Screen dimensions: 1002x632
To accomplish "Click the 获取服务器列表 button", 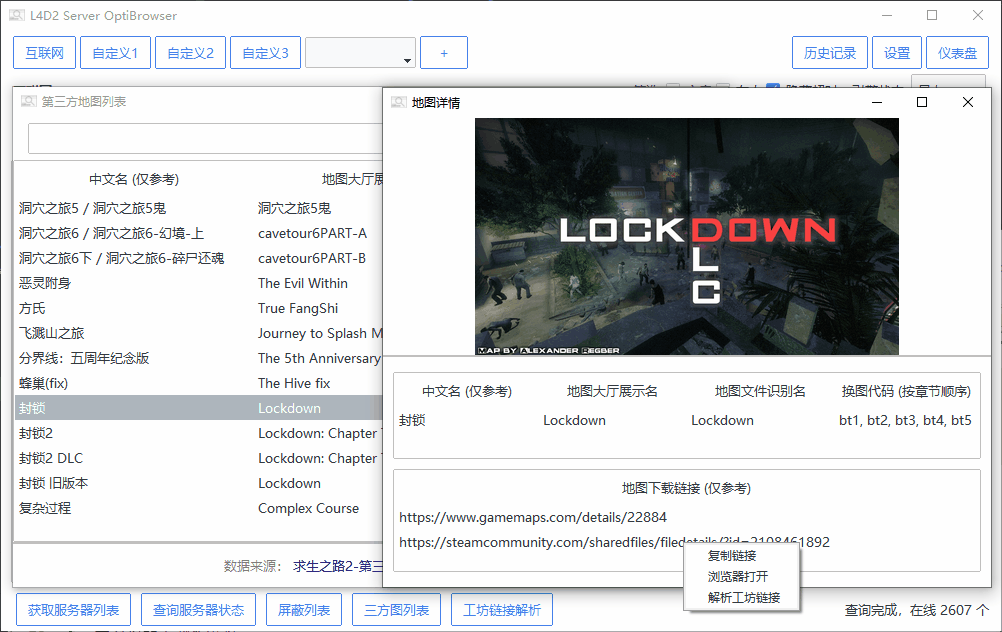I will [x=74, y=610].
